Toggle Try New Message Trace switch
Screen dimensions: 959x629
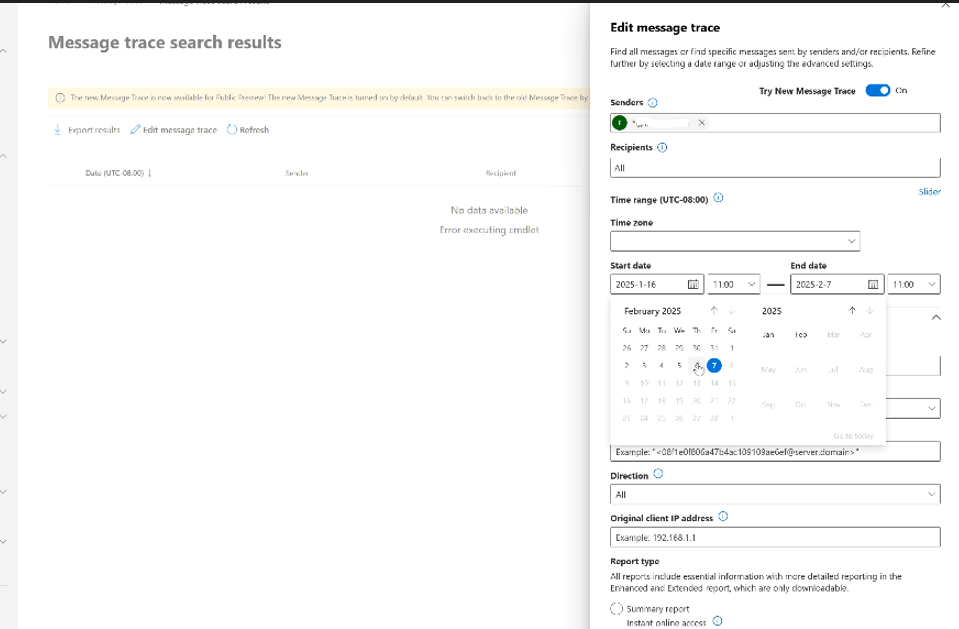[878, 91]
